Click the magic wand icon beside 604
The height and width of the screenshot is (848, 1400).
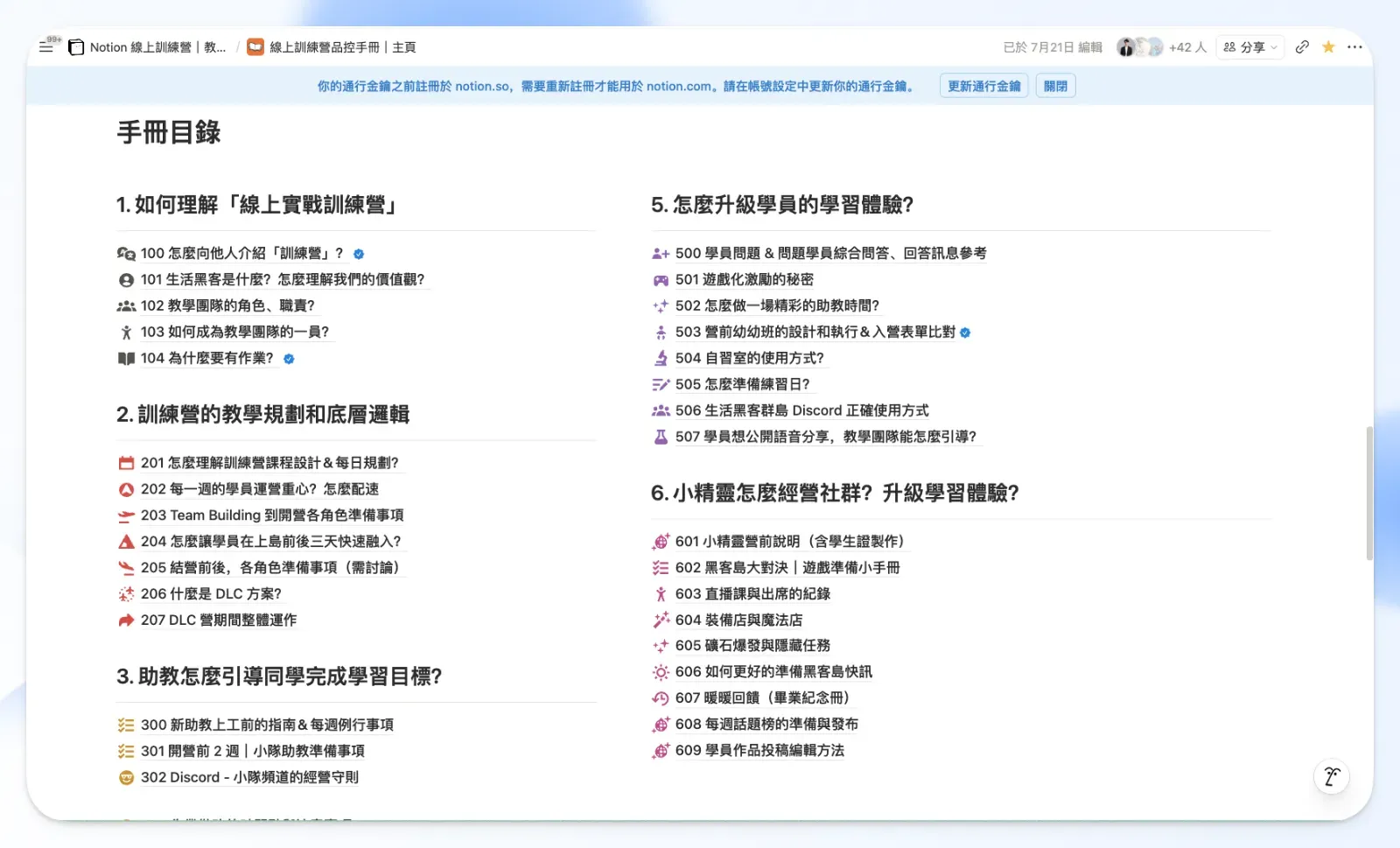tap(661, 620)
